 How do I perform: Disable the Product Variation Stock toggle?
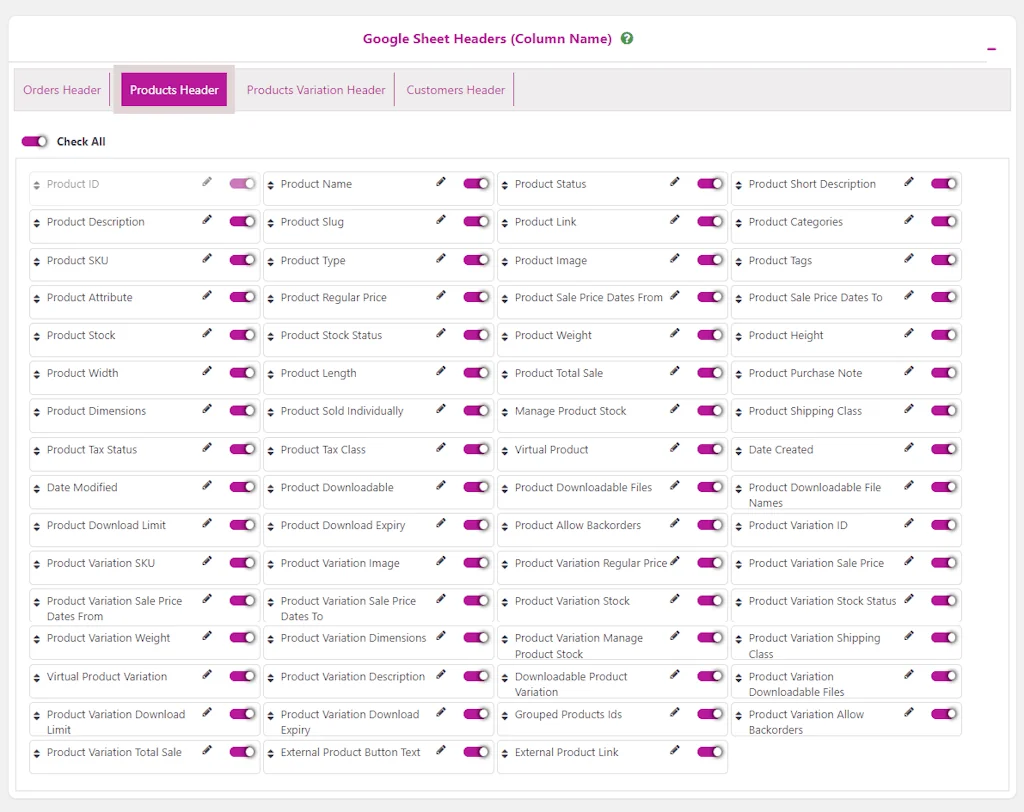pos(710,601)
